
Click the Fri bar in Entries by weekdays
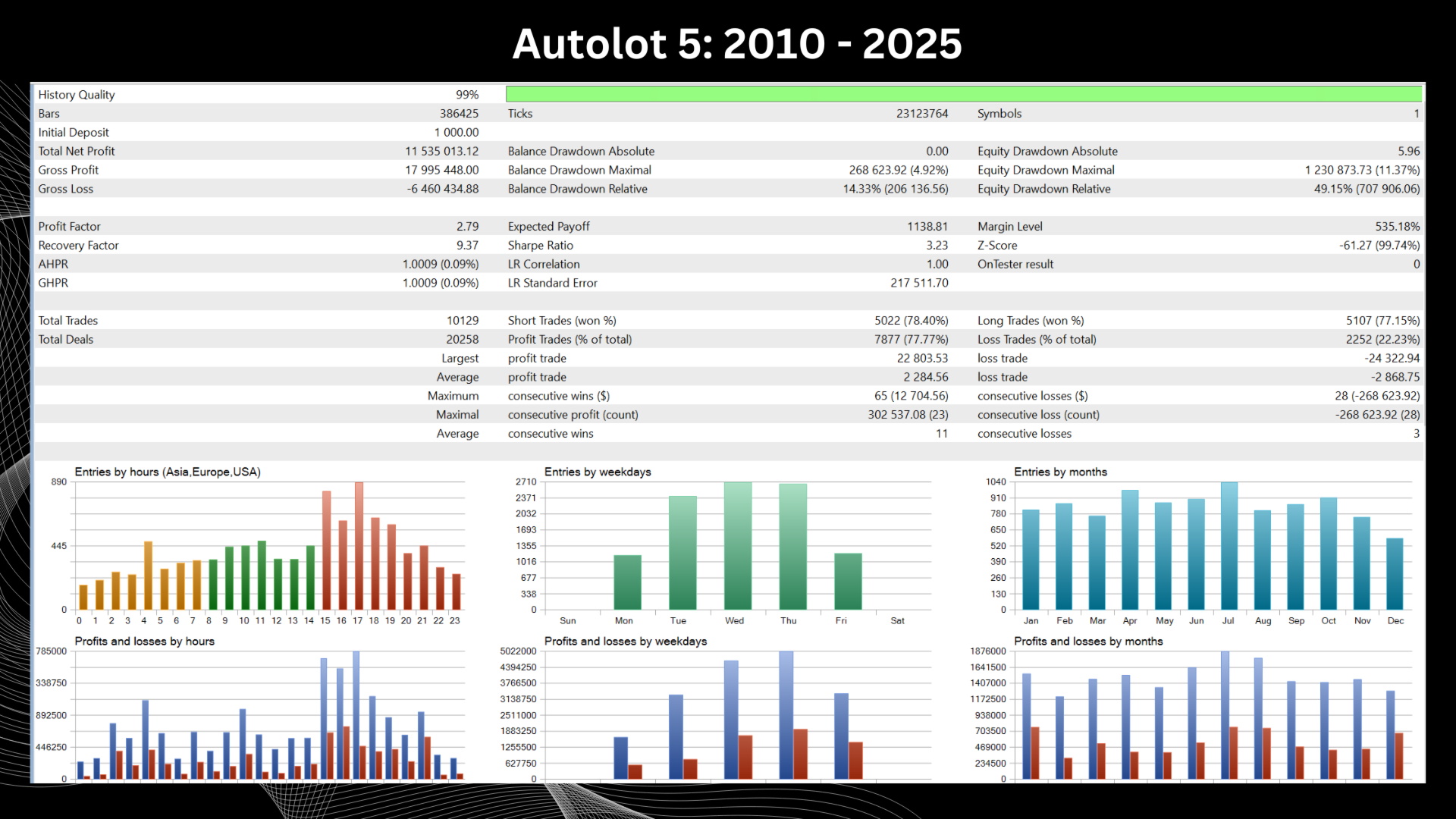pos(848,582)
